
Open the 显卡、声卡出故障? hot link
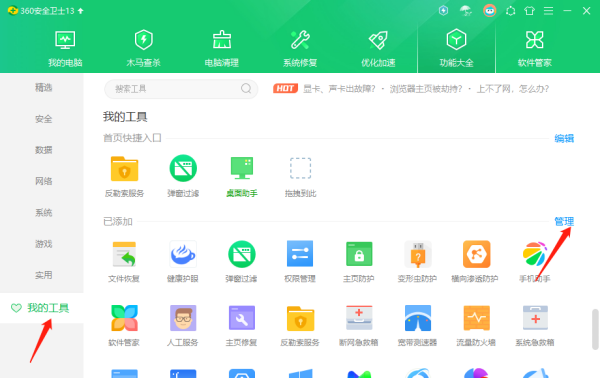[x=339, y=89]
